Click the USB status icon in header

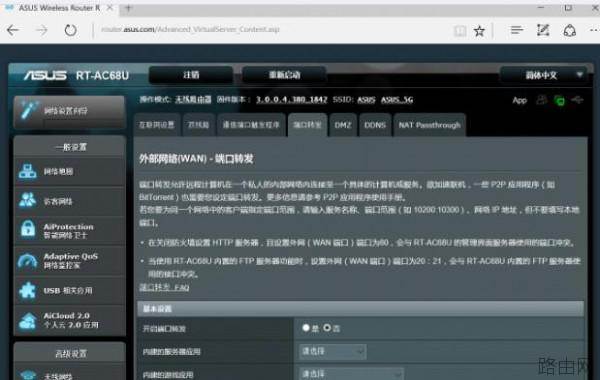tap(577, 100)
